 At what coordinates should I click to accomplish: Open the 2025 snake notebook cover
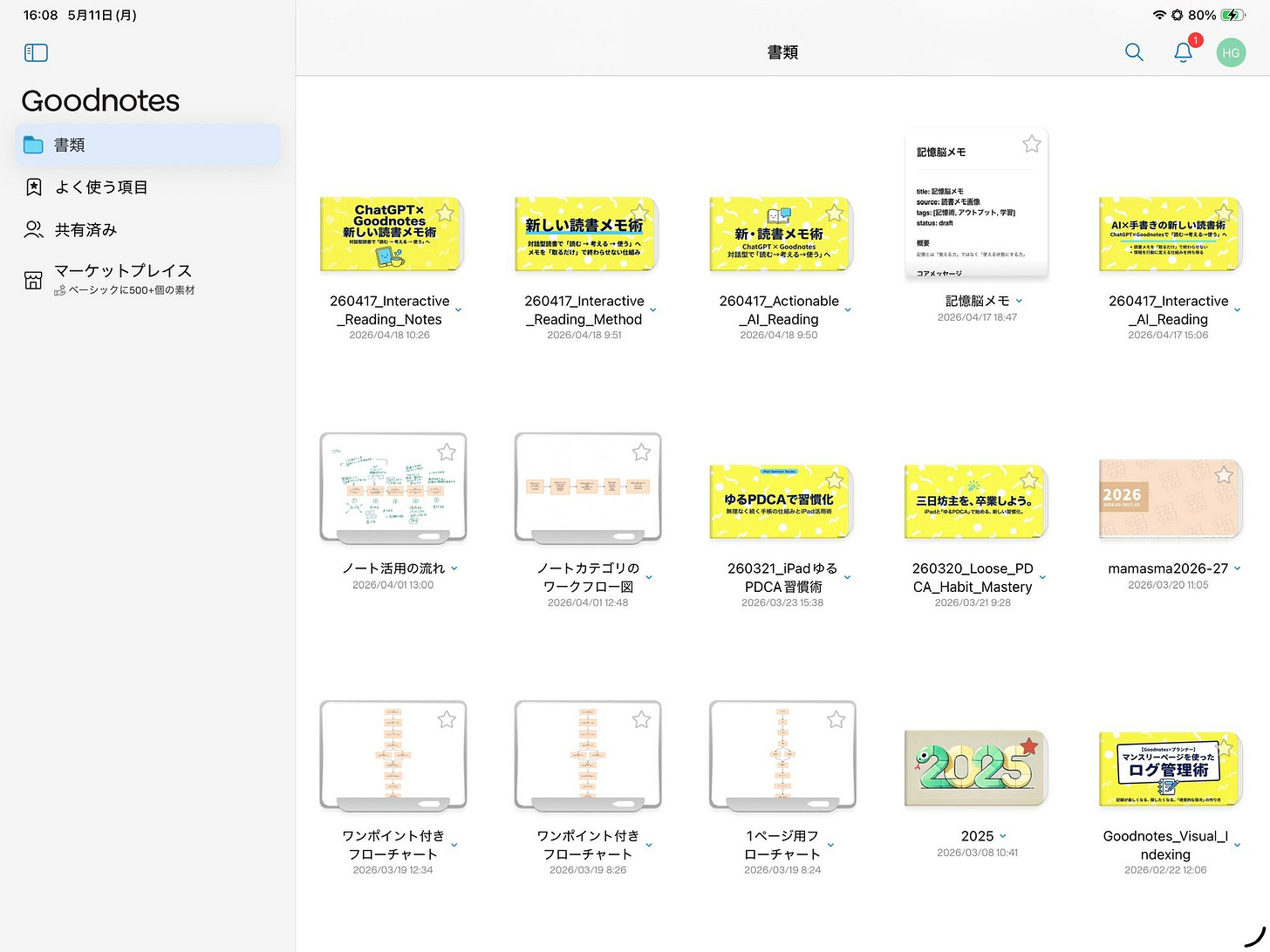(975, 768)
